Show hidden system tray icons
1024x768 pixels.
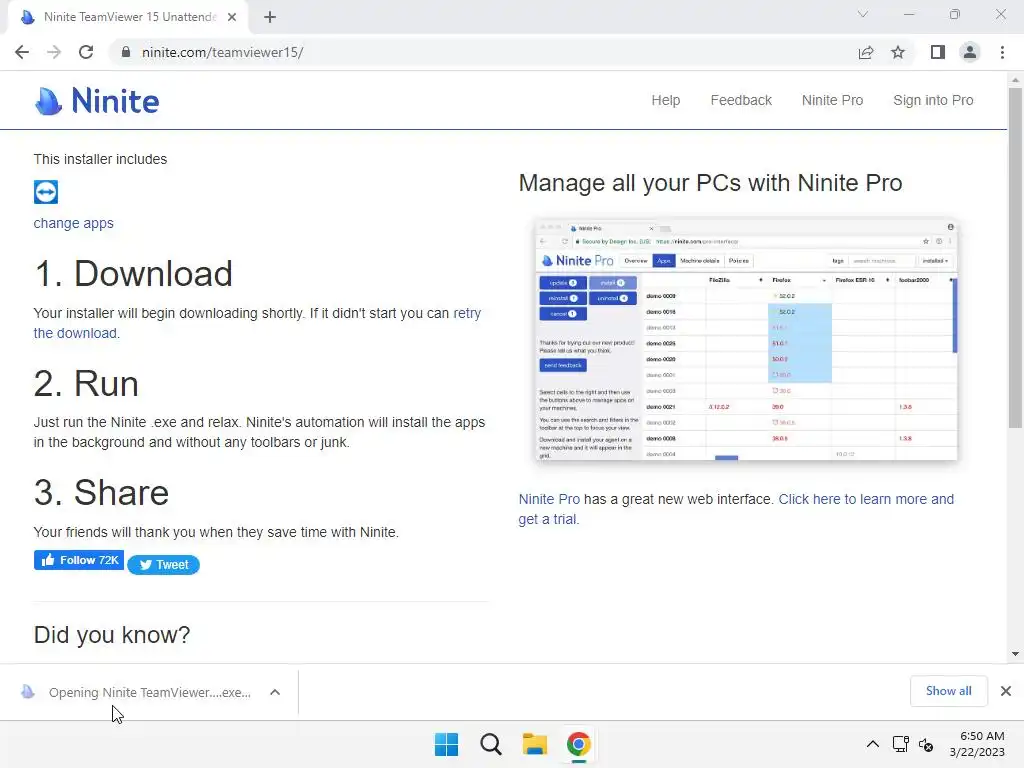[872, 744]
